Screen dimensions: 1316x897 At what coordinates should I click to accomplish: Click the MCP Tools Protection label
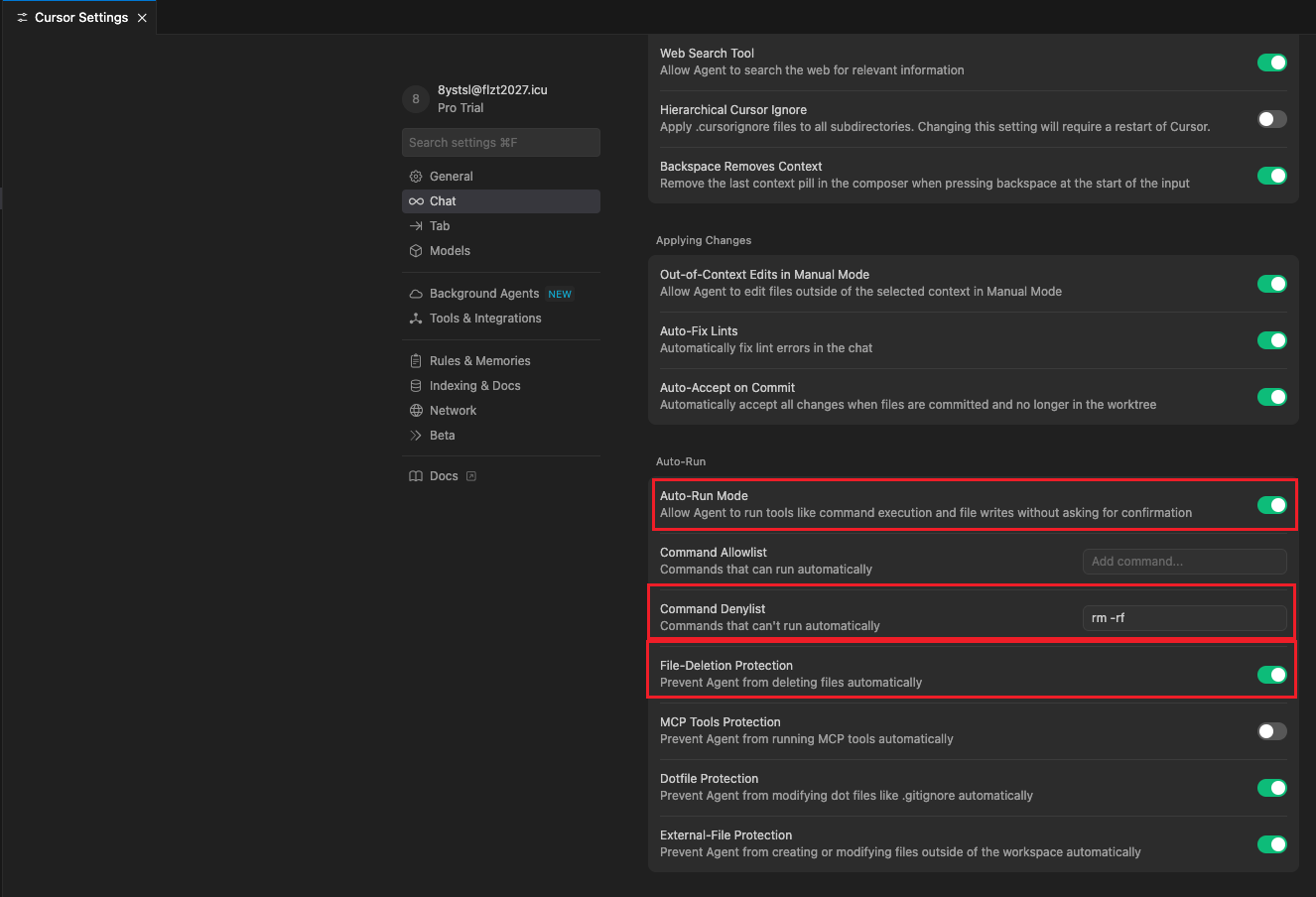point(721,722)
